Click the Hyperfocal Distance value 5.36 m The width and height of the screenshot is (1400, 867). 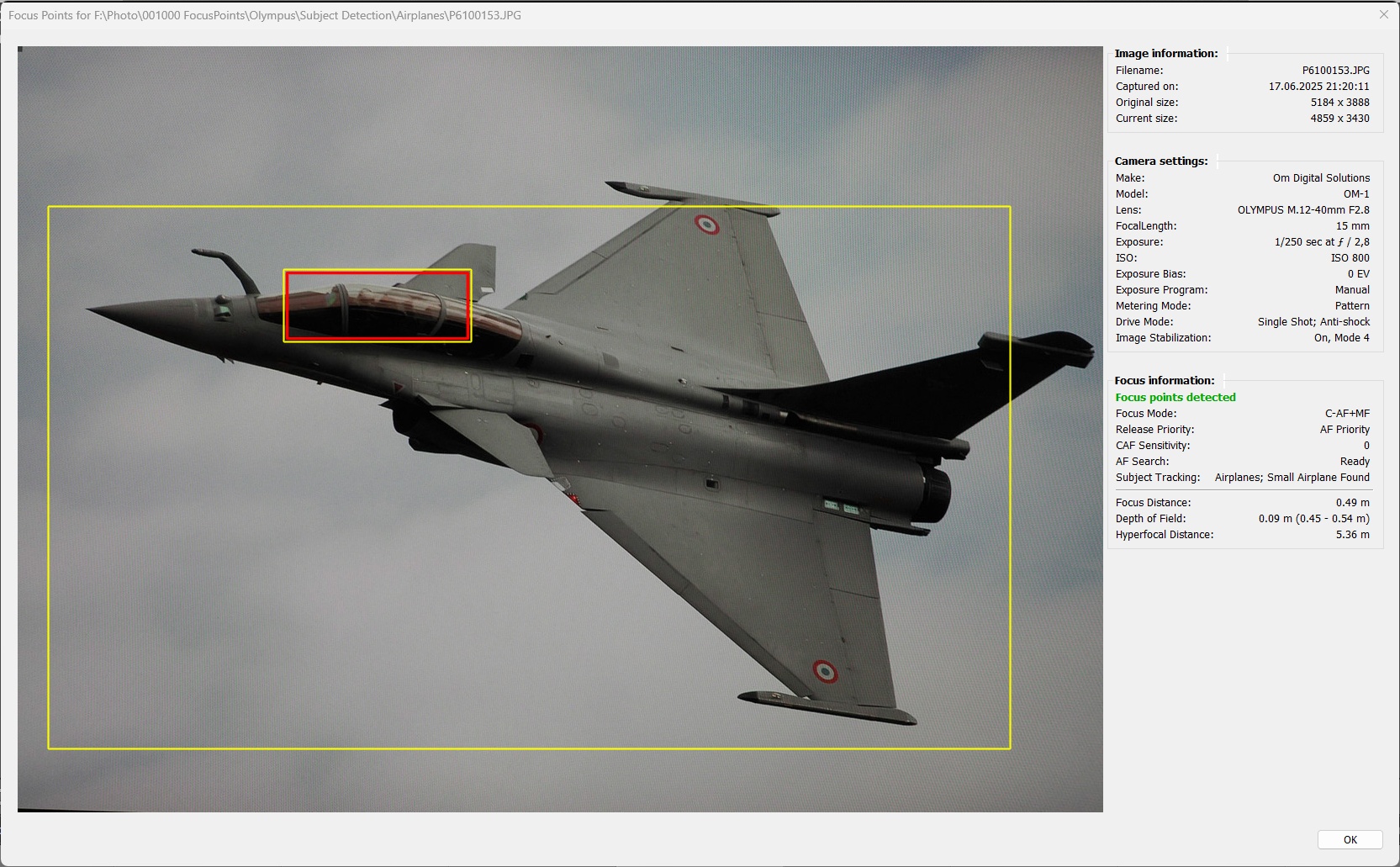point(1352,535)
